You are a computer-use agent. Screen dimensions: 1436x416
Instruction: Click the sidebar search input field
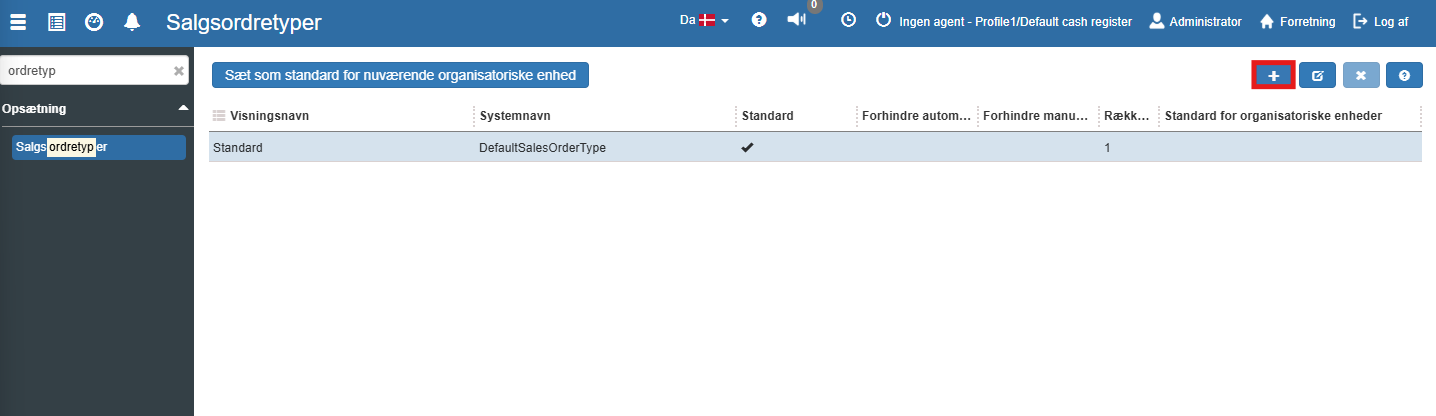(85, 71)
